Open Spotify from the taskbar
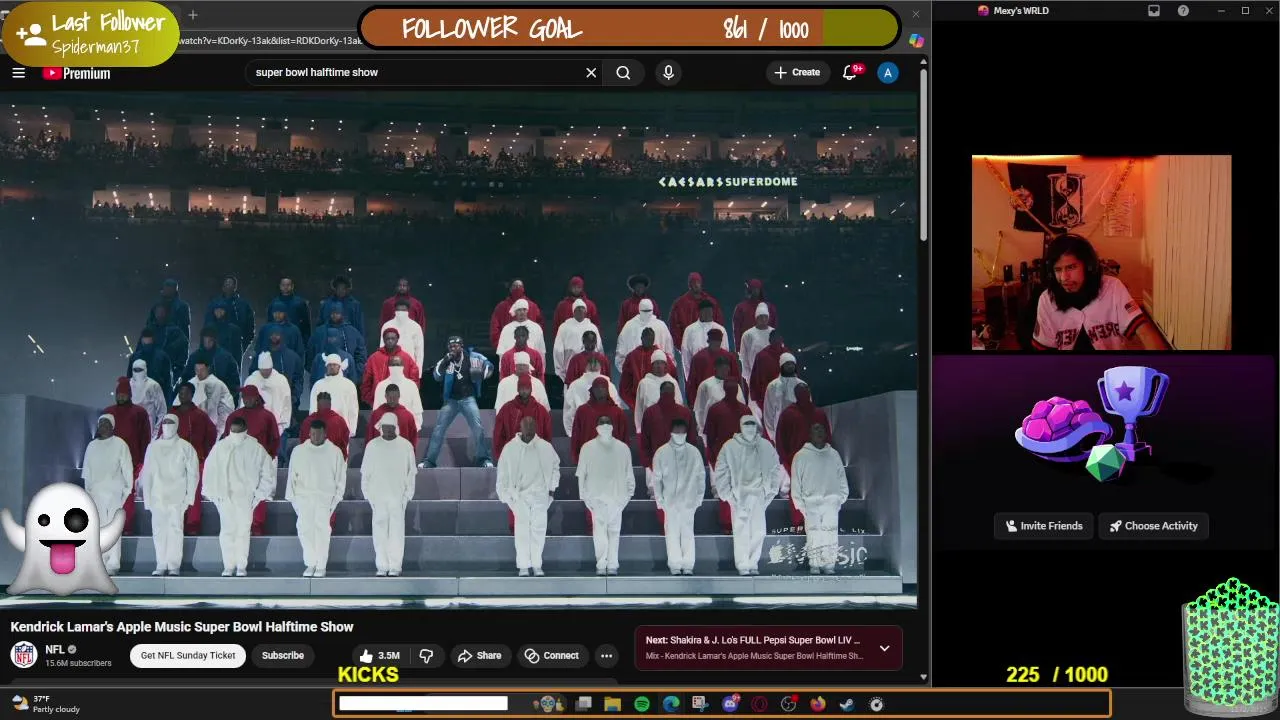Viewport: 1280px width, 720px height. 641,704
